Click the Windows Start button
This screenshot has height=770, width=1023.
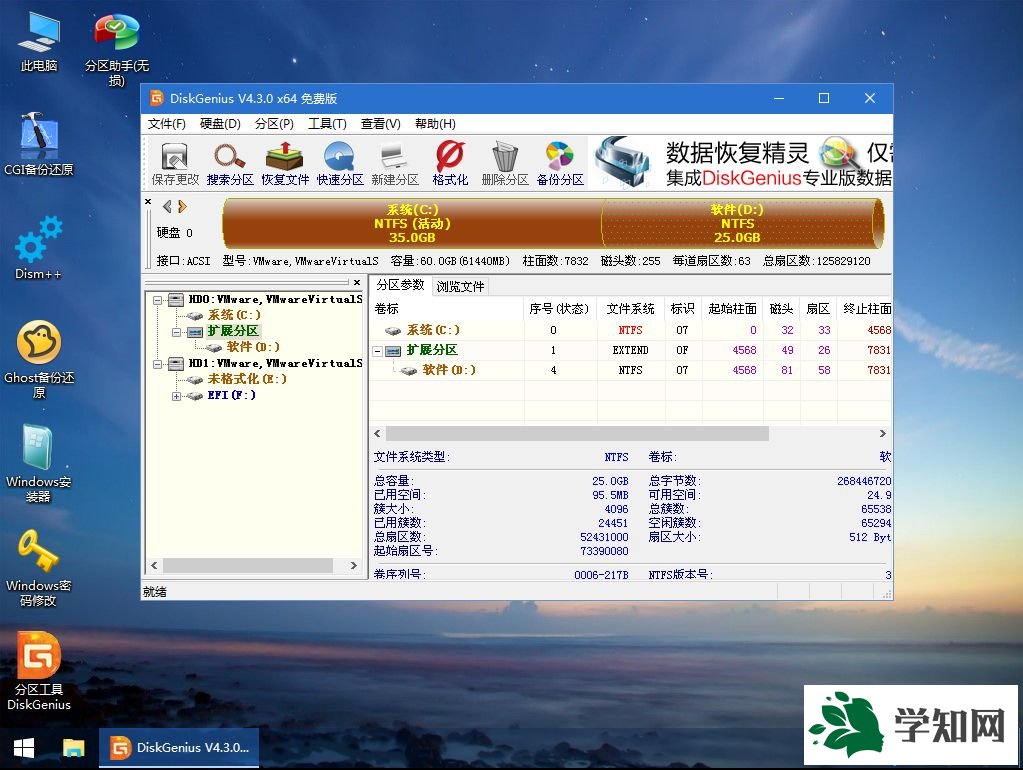pyautogui.click(x=22, y=748)
